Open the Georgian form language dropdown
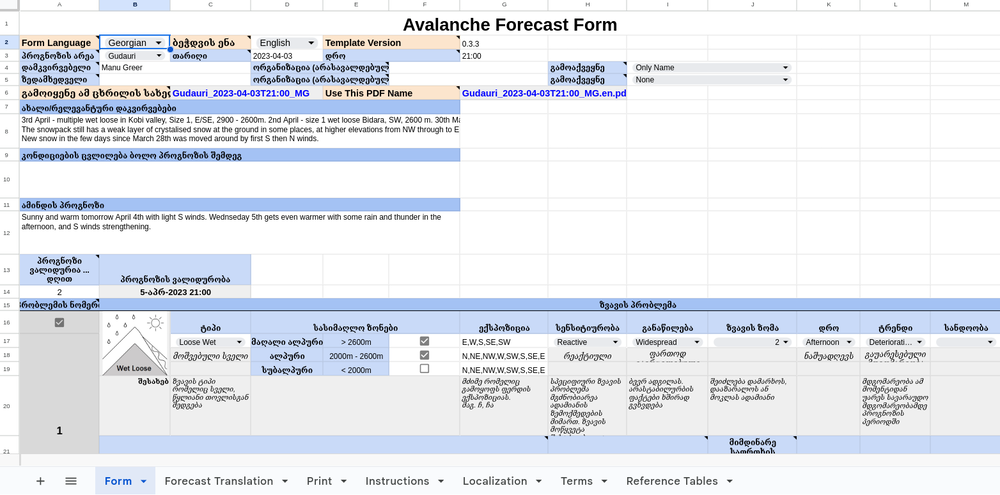Image resolution: width=1000 pixels, height=495 pixels. (135, 43)
